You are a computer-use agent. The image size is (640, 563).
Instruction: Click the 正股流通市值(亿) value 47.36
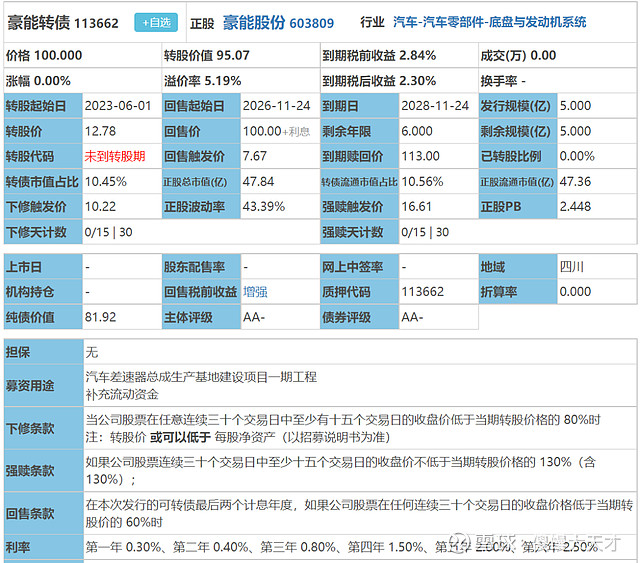(575, 182)
